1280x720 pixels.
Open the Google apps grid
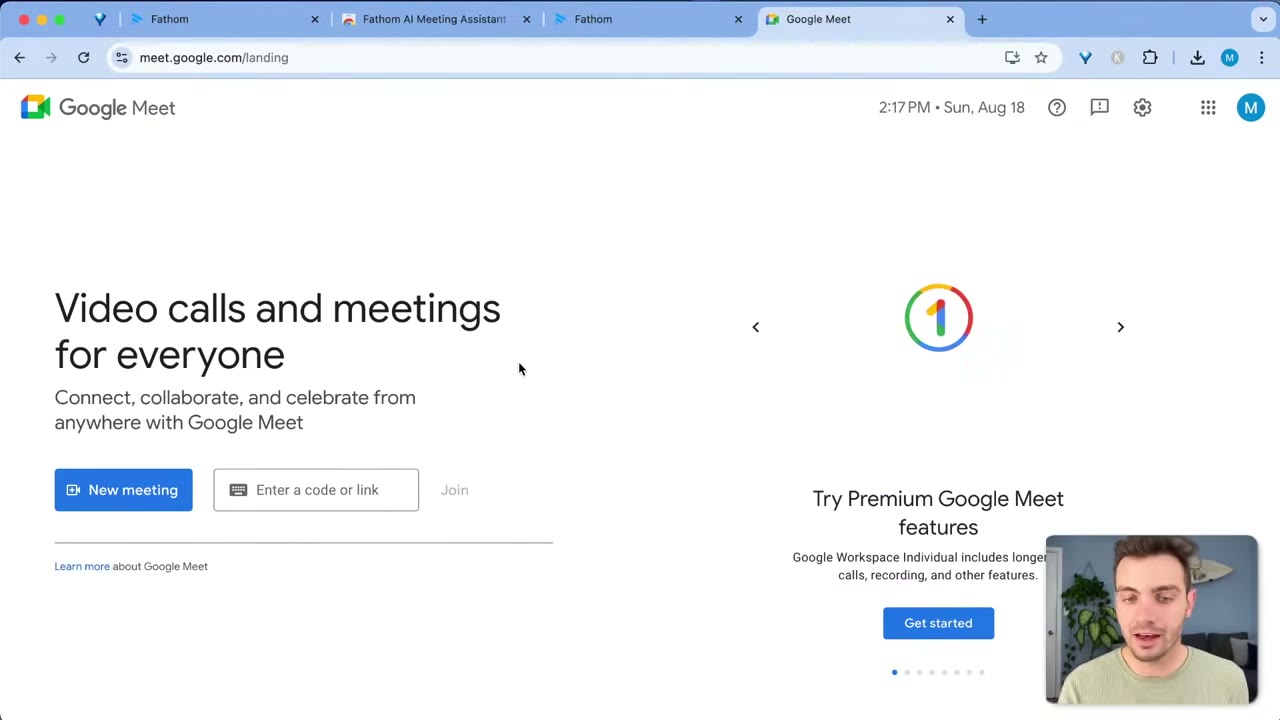click(1208, 108)
